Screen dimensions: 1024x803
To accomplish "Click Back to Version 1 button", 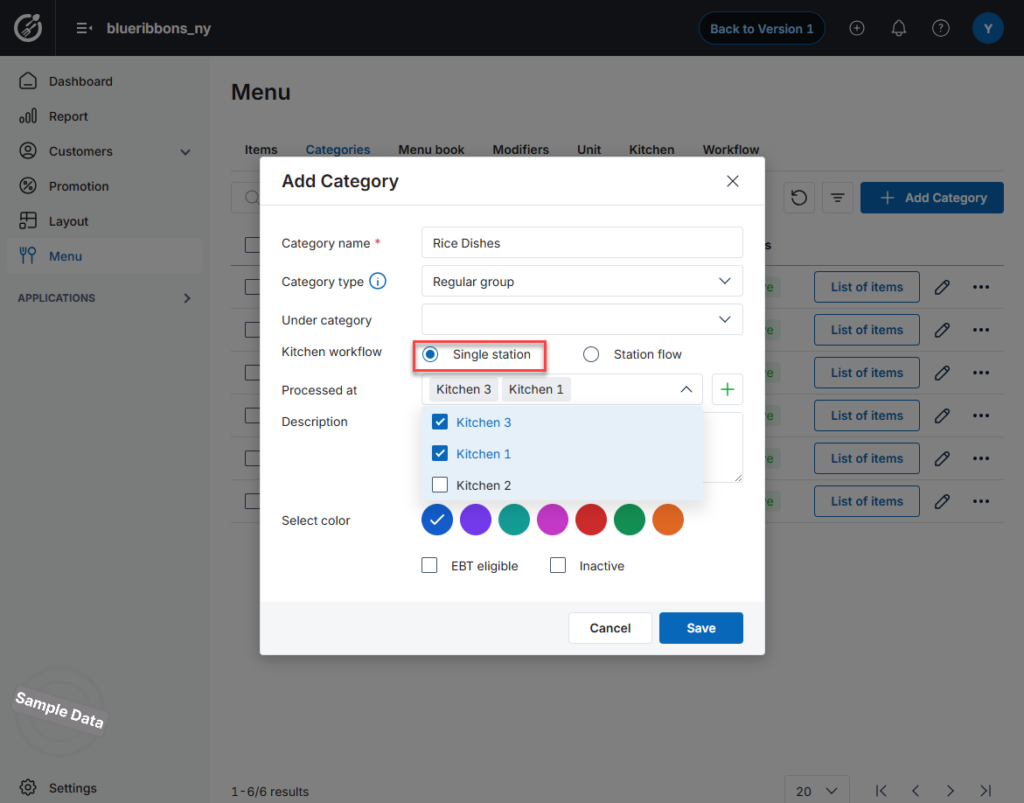I will click(761, 28).
